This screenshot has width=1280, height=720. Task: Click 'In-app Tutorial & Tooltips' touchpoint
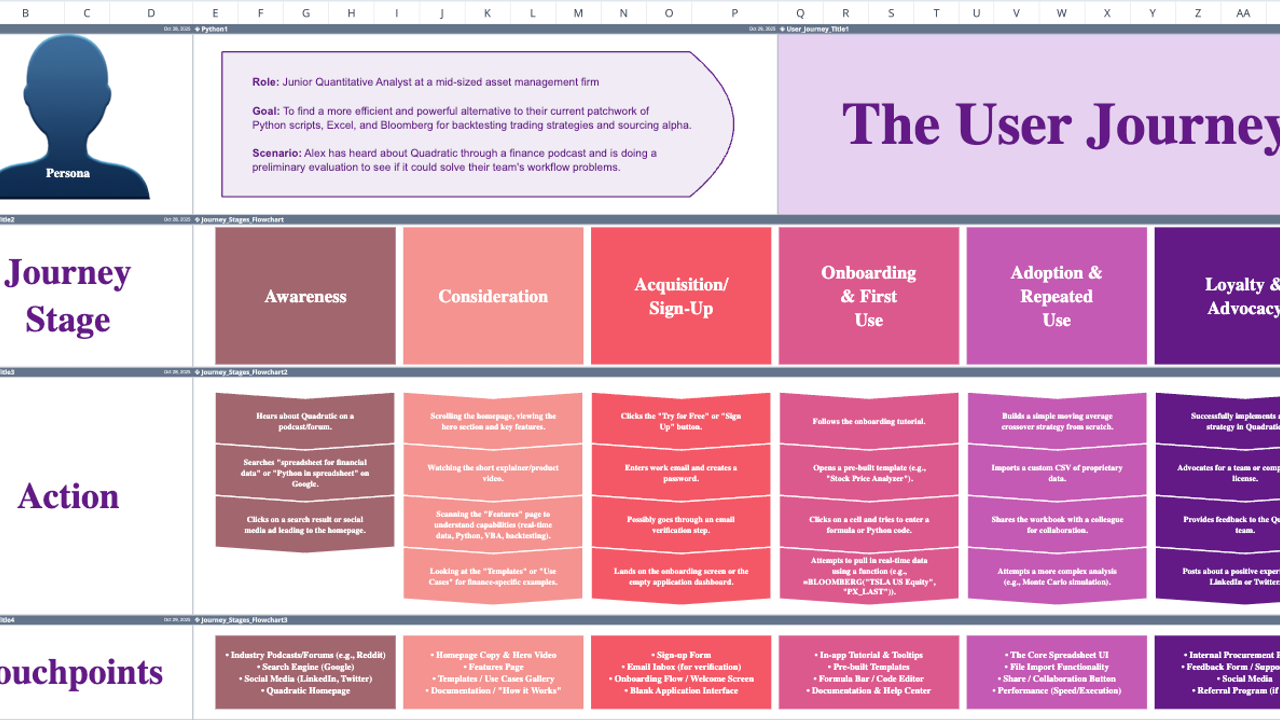(x=869, y=655)
